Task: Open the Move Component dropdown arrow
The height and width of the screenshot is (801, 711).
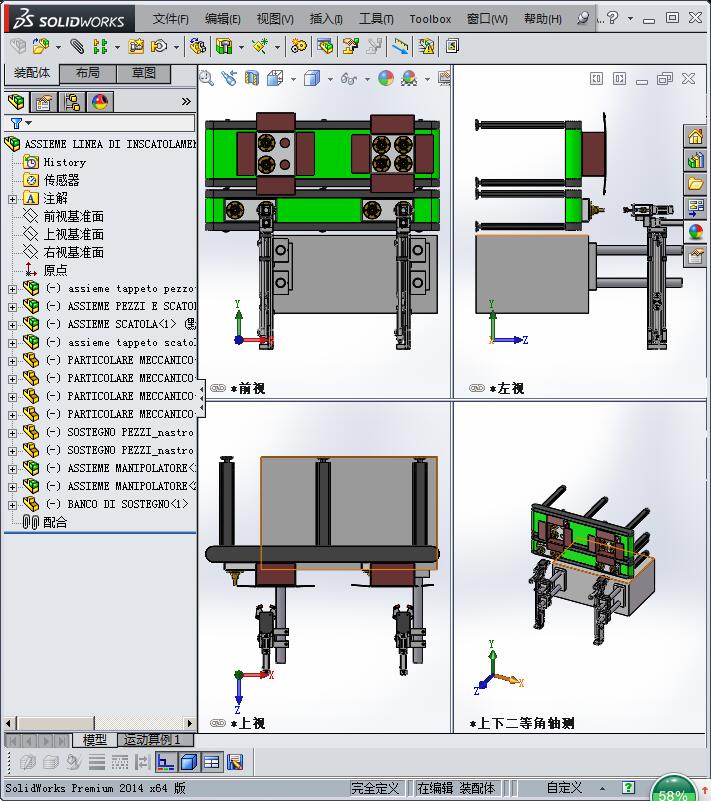Action: pos(176,48)
